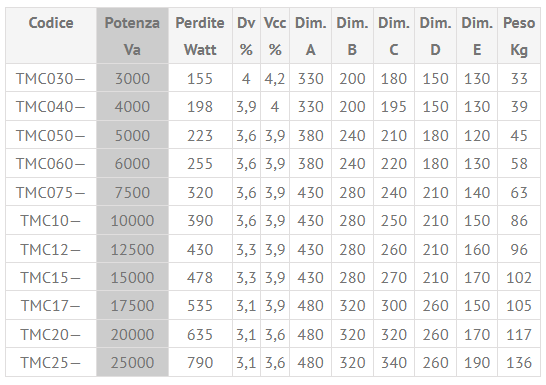Click the 478 Watt losses cell

click(200, 277)
